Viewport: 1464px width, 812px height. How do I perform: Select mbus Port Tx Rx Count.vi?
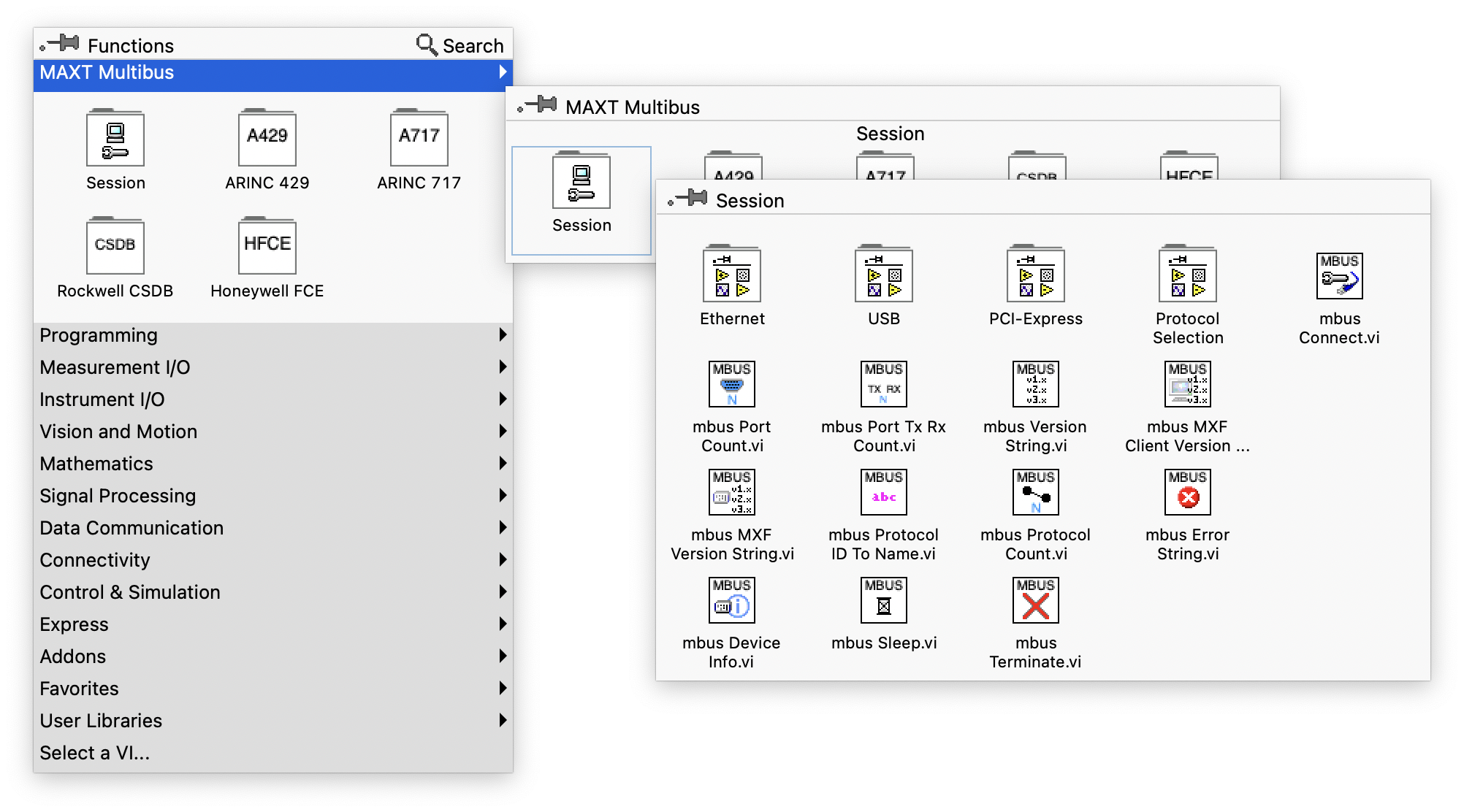(884, 384)
